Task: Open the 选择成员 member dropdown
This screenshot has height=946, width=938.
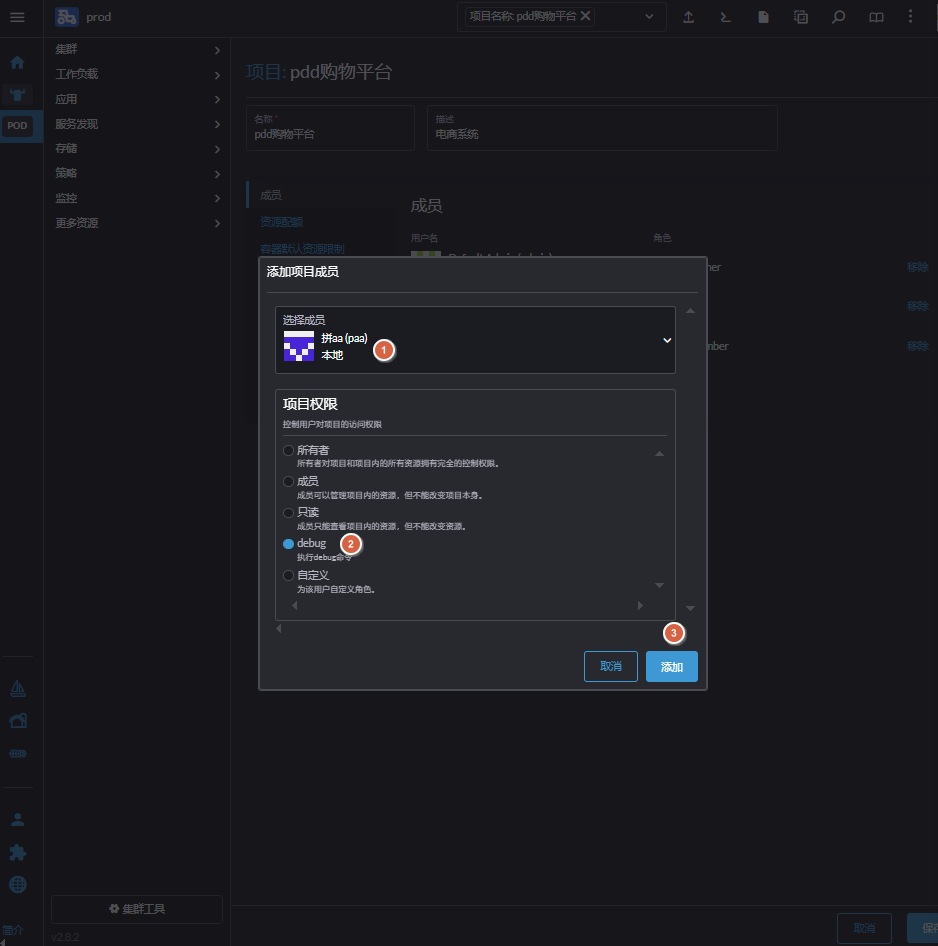Action: [475, 340]
